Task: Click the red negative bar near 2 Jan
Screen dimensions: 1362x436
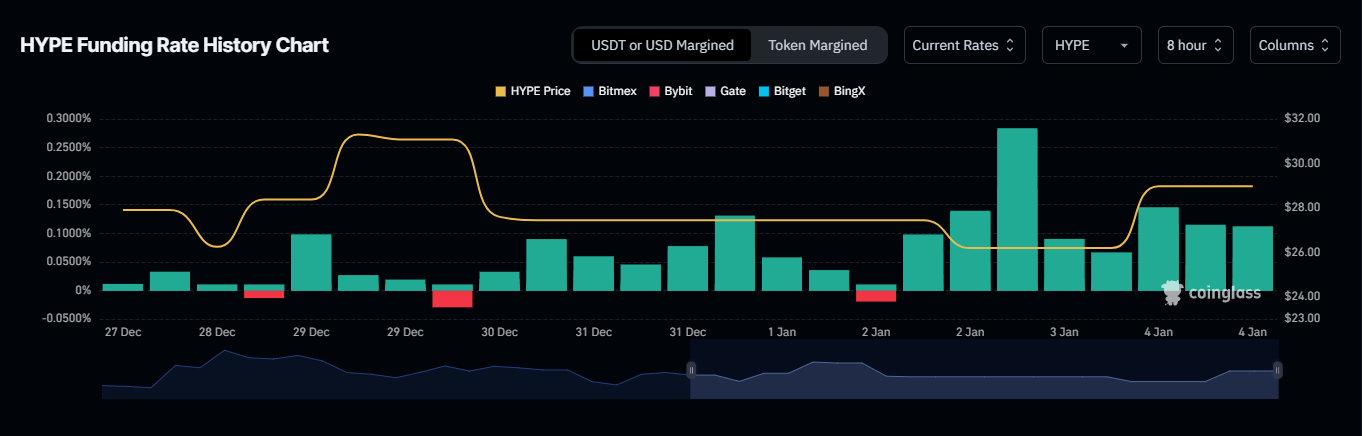Action: pos(876,296)
